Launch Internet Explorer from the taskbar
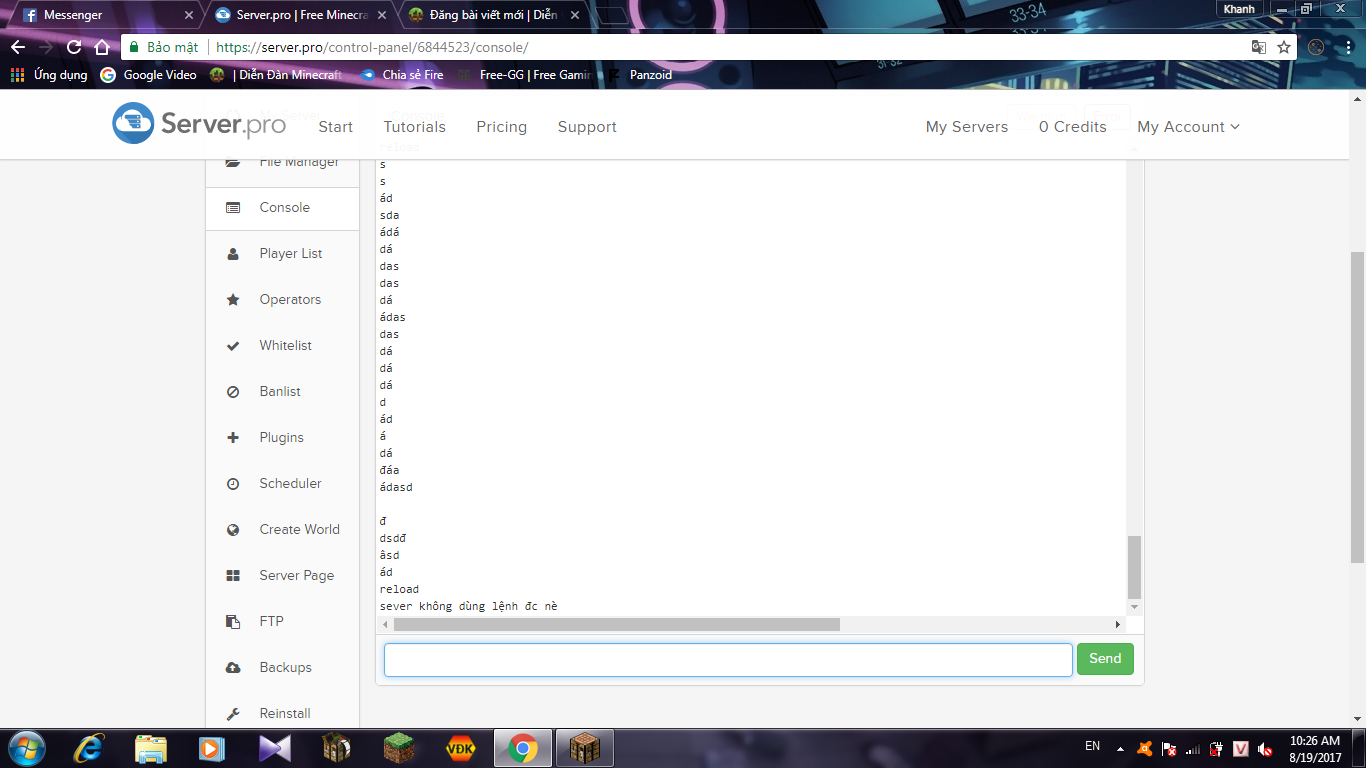The image size is (1366, 768). pyautogui.click(x=88, y=748)
